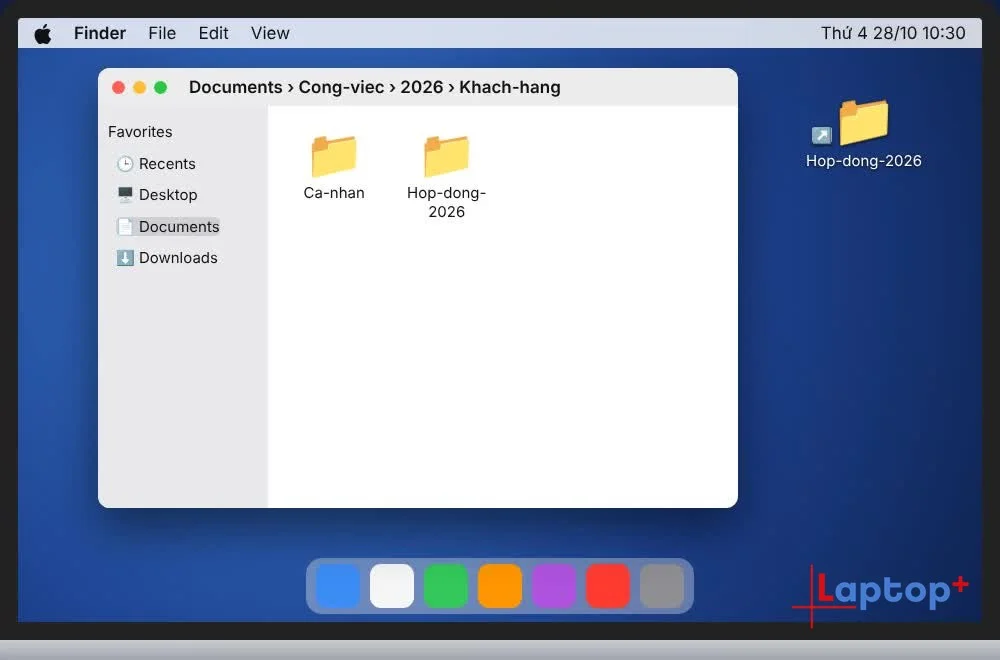The image size is (1000, 660).
Task: Select Desktop in the sidebar
Action: 157,194
